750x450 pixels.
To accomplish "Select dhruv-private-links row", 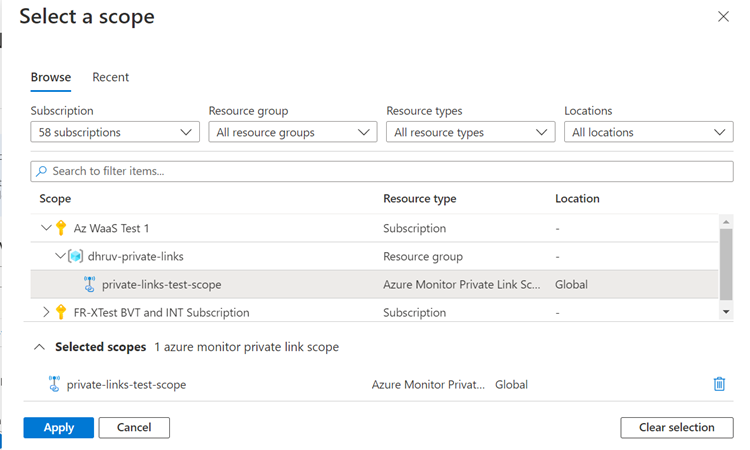I will (375, 256).
